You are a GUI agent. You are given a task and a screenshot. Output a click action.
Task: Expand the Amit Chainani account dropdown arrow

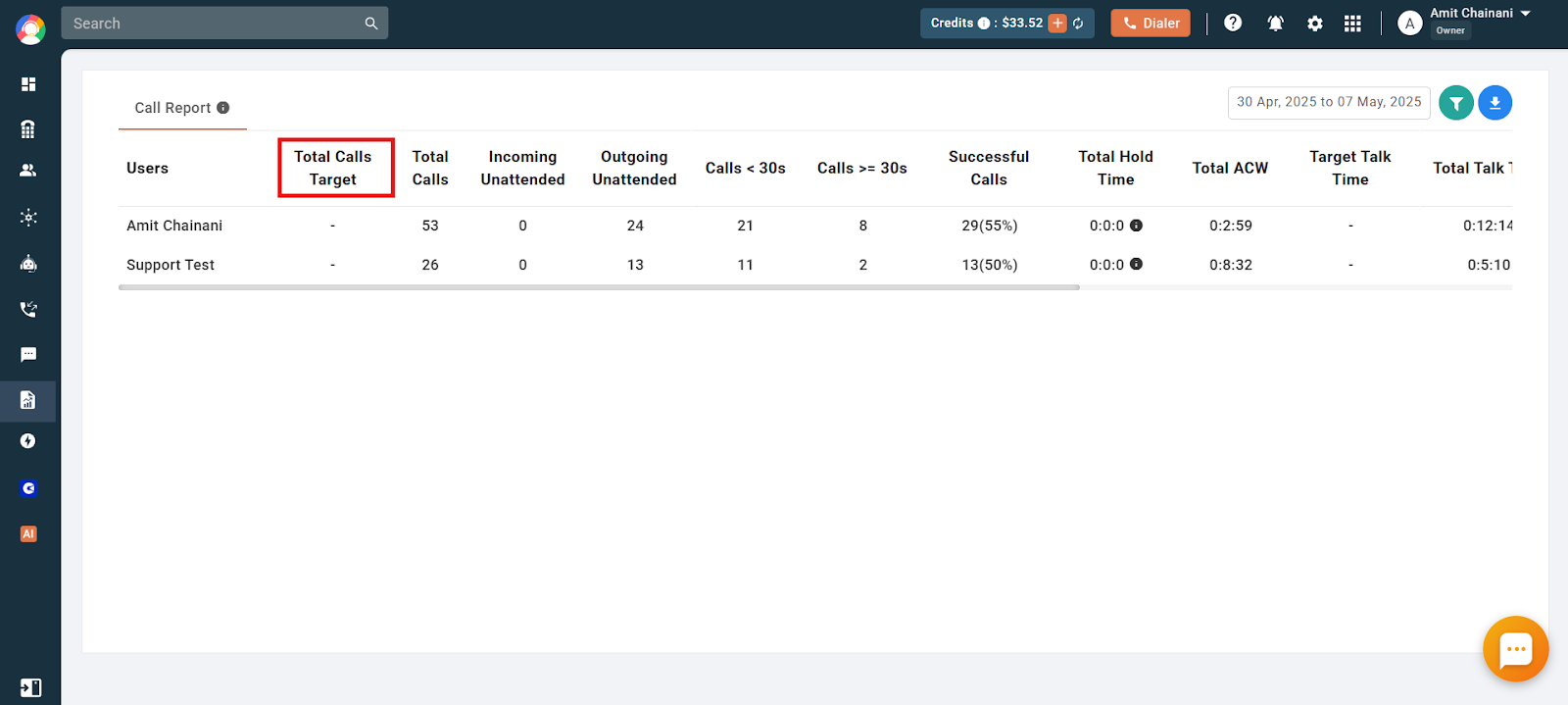pyautogui.click(x=1525, y=14)
